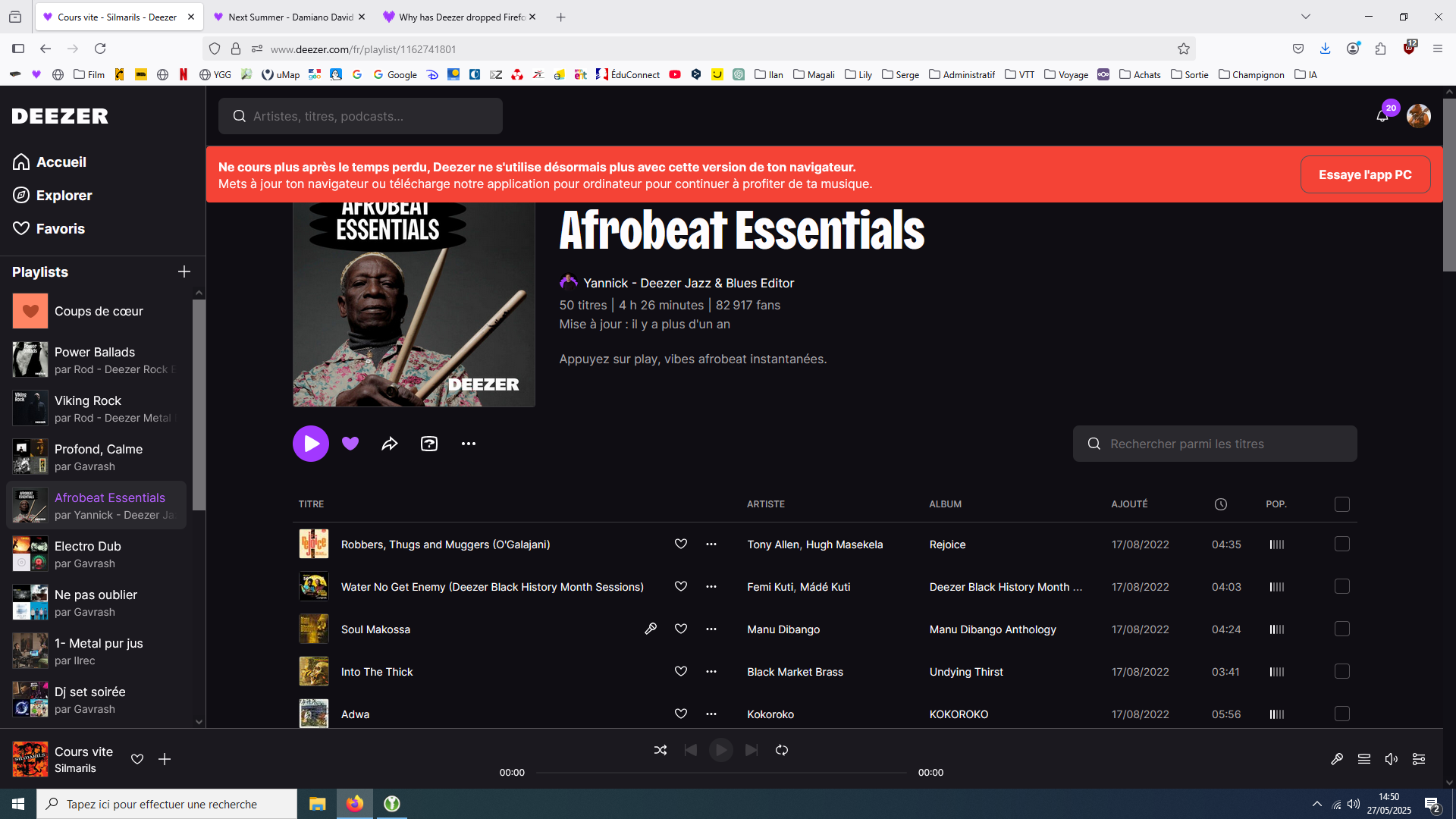1456x819 pixels.
Task: Check the Soul Makossa track checkbox
Action: (x=1341, y=629)
